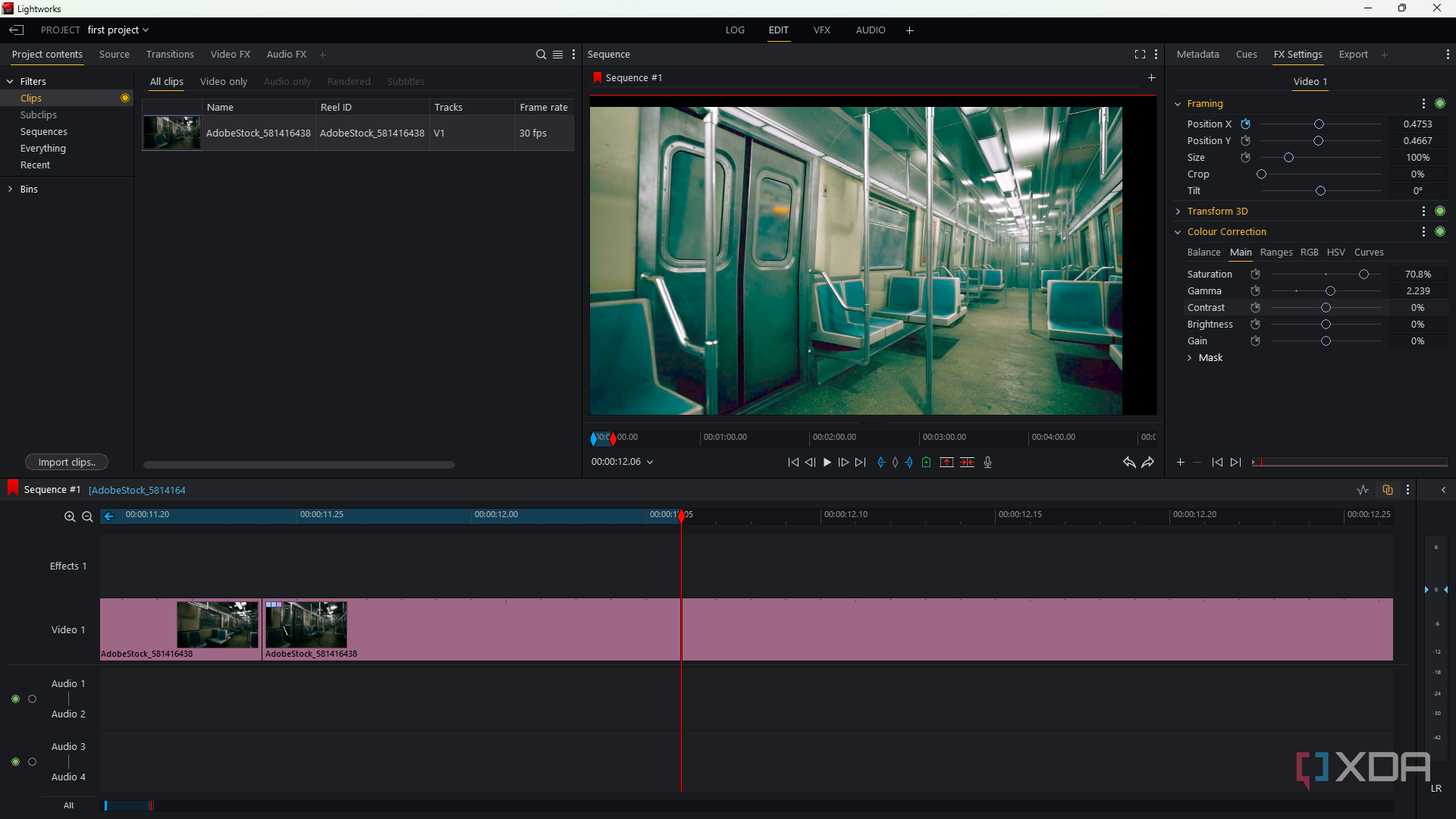Screen dimensions: 1456x819
Task: Click the undo arrow icon
Action: point(1128,463)
